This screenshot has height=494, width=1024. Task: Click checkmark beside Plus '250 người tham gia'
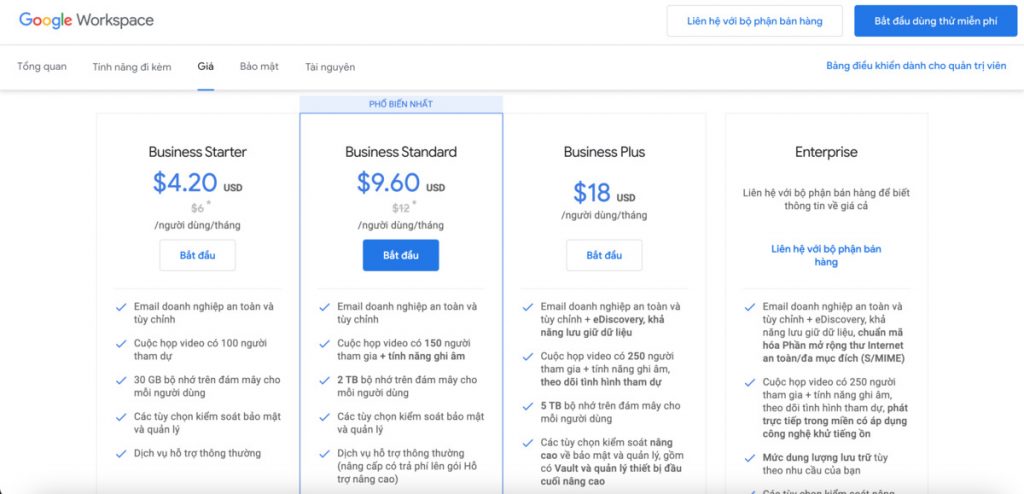click(528, 357)
